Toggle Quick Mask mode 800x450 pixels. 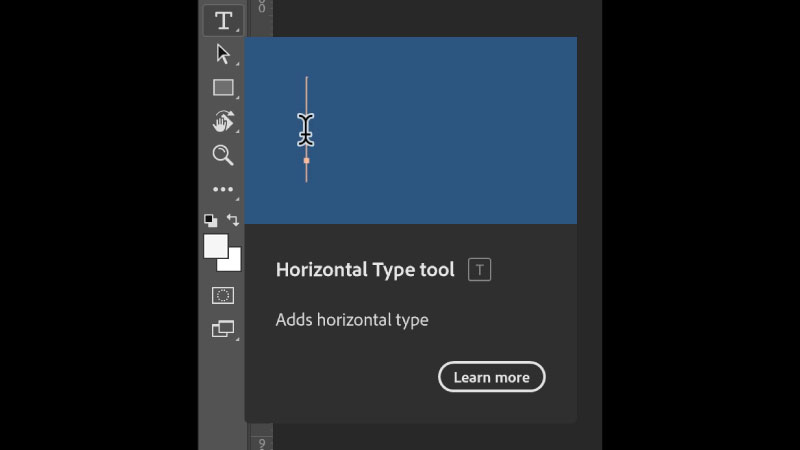223,296
